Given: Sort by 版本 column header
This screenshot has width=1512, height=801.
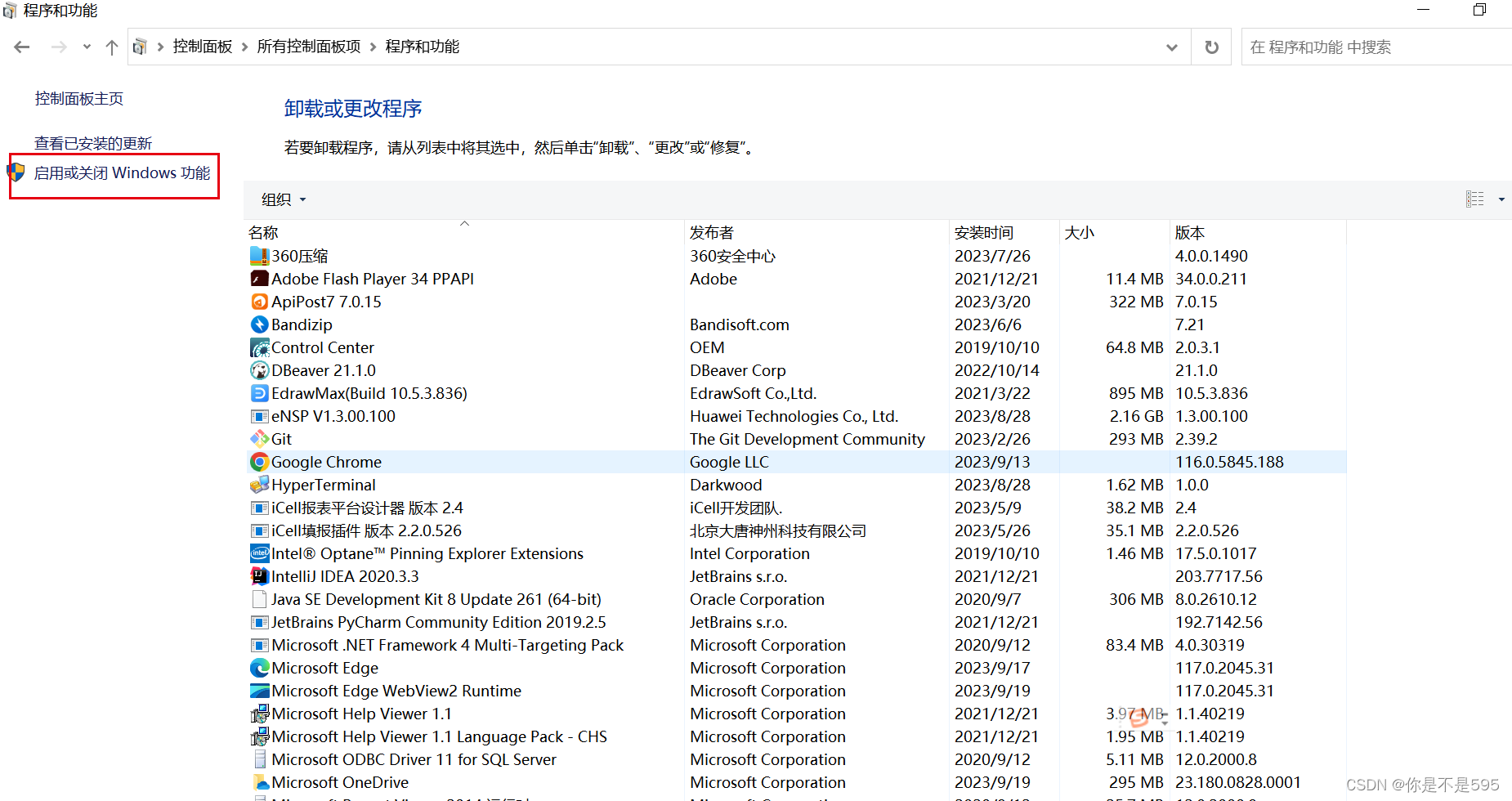Looking at the screenshot, I should click(1258, 232).
